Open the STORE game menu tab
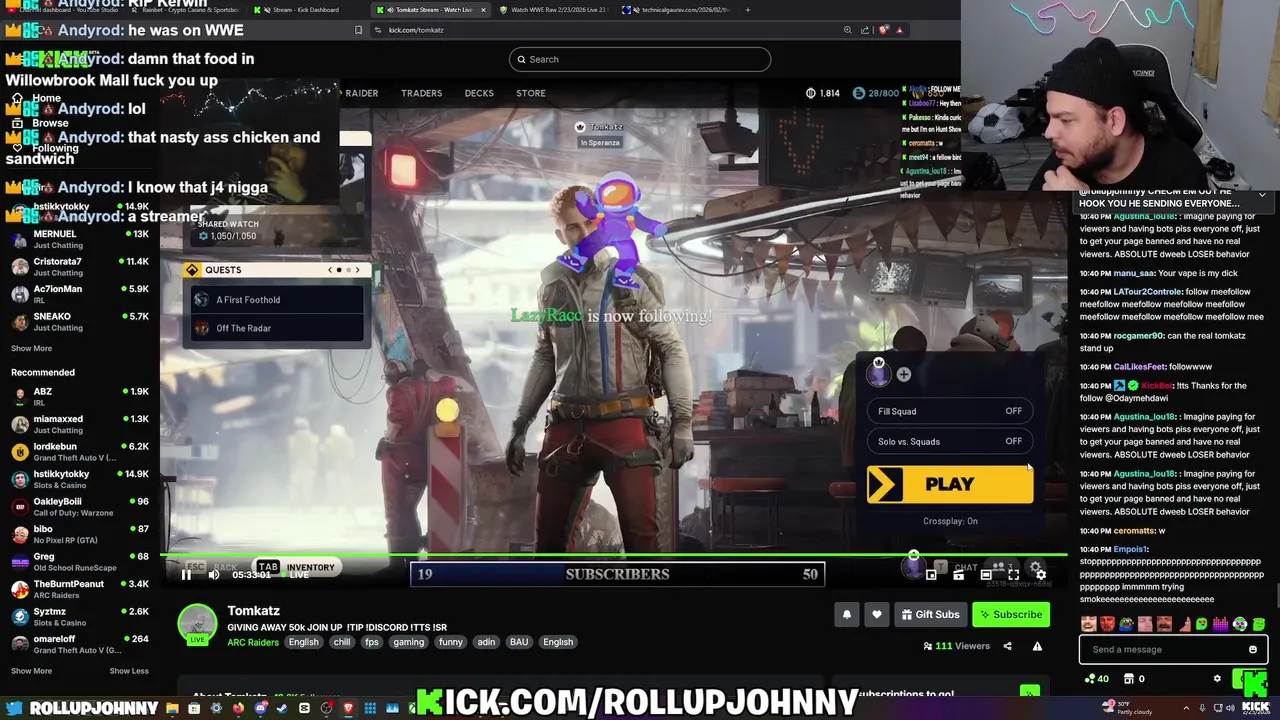1280x720 pixels. tap(530, 93)
